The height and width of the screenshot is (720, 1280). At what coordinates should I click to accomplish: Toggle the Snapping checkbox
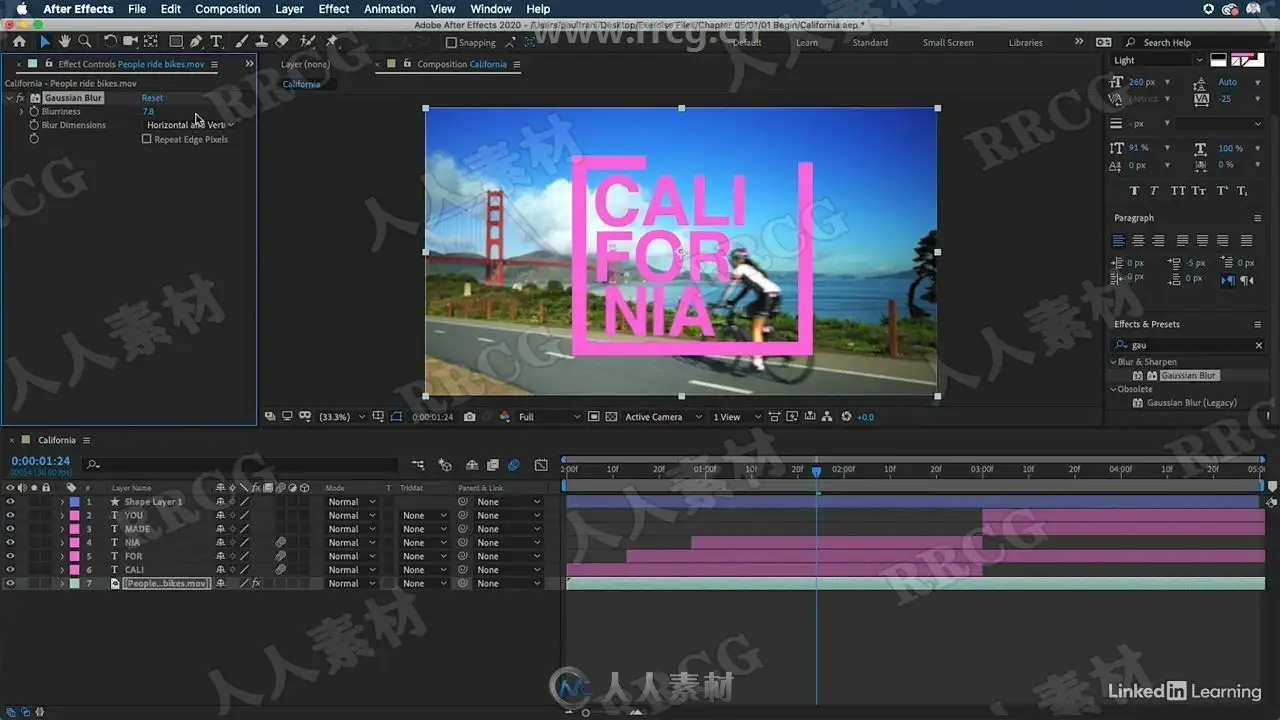click(x=451, y=43)
